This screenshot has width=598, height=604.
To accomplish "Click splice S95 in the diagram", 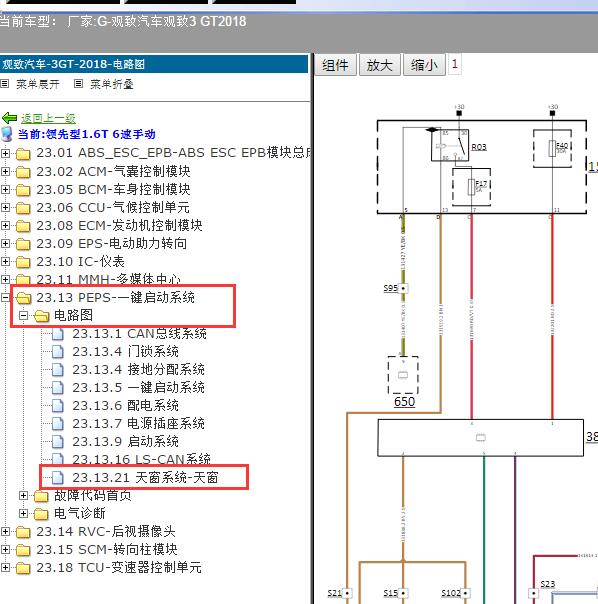I will (390, 288).
